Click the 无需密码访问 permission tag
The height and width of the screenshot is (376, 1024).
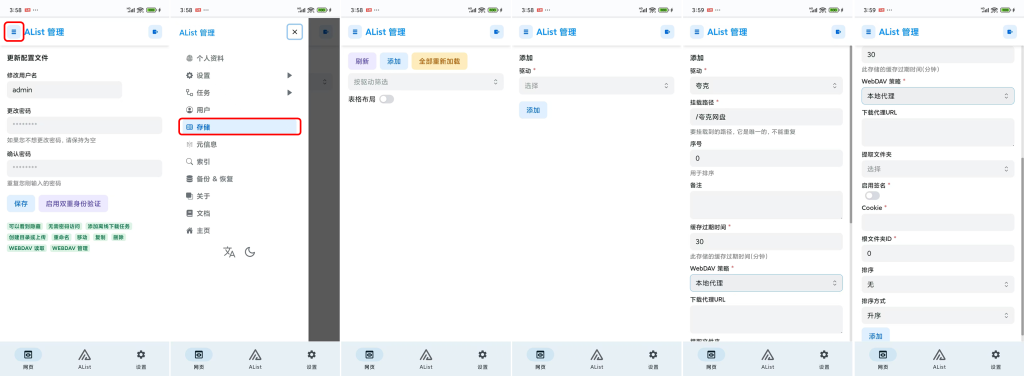[64, 227]
